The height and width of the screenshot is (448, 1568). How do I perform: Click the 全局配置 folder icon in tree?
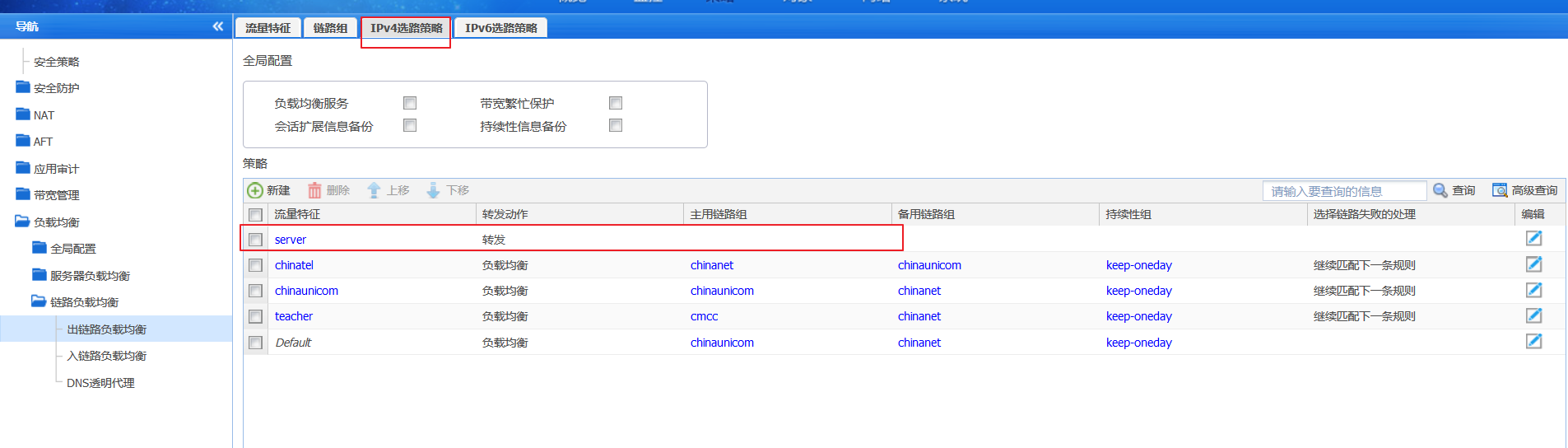pyautogui.click(x=40, y=248)
